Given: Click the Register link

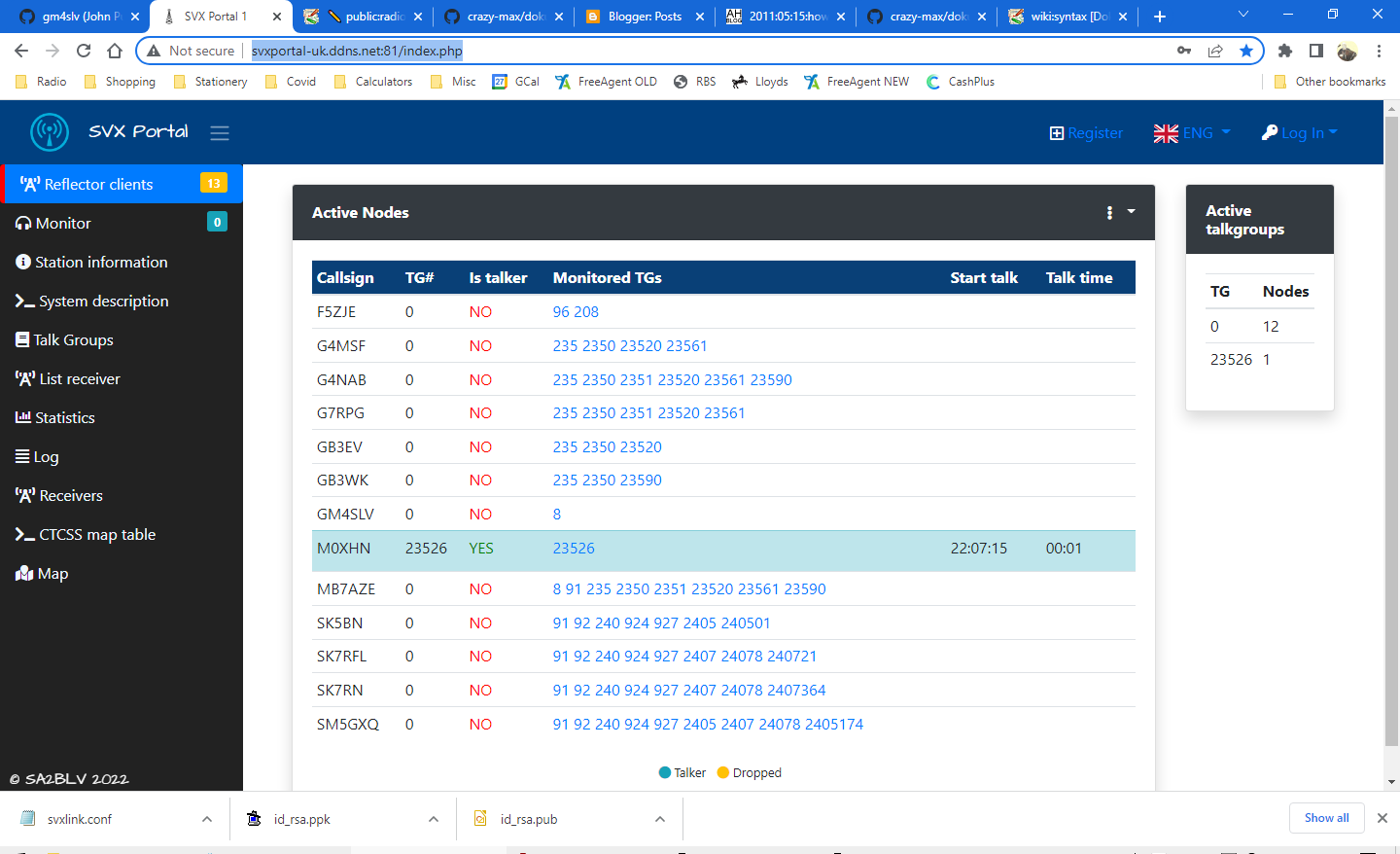Looking at the screenshot, I should click(1086, 132).
